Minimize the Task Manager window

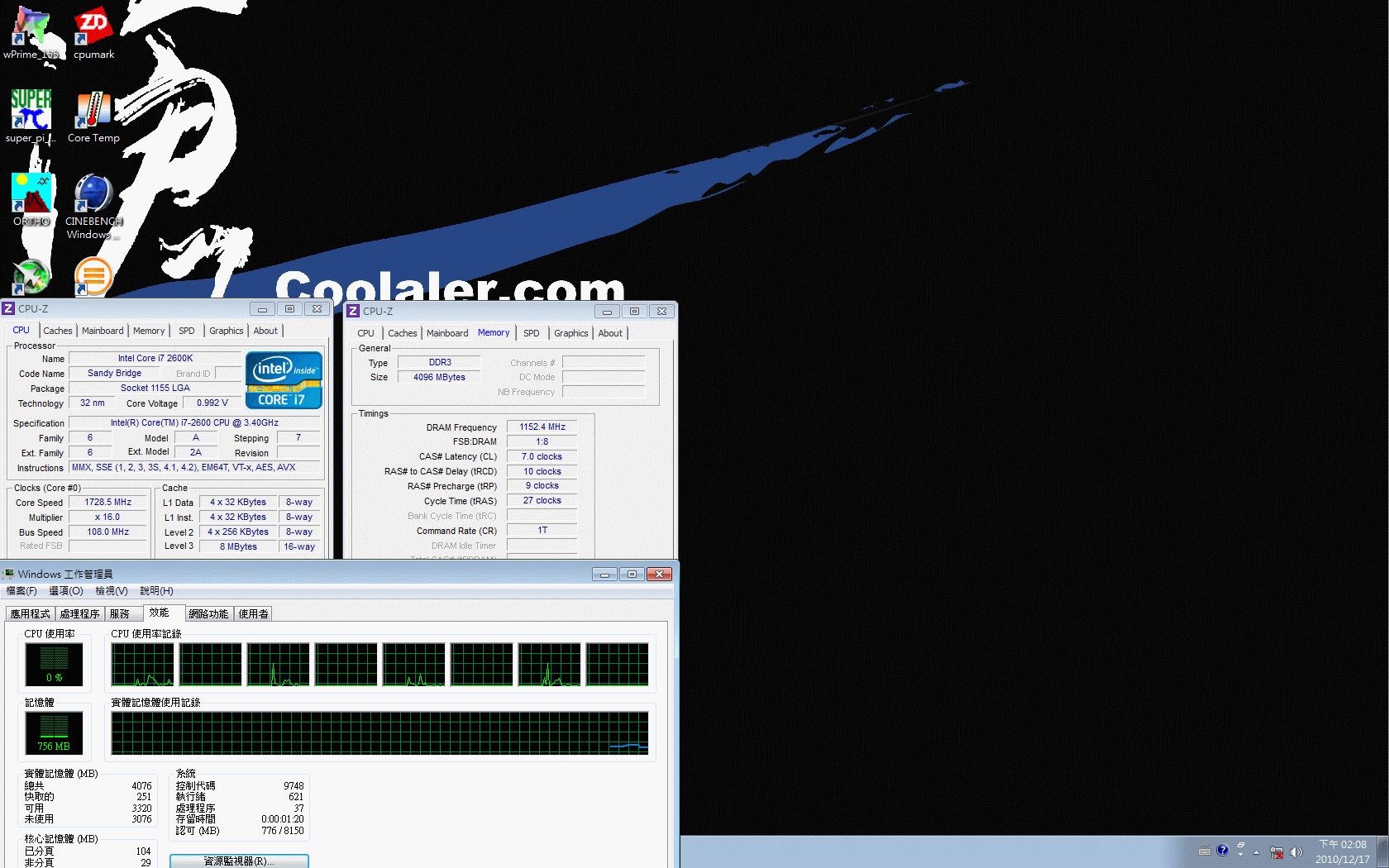604,574
